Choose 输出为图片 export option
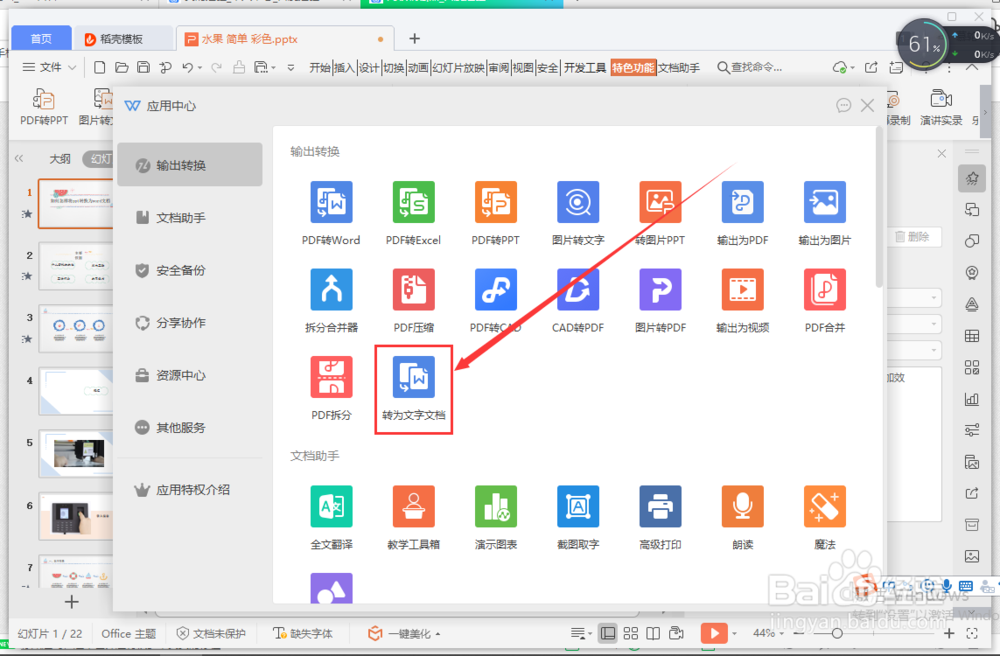The height and width of the screenshot is (656, 1000). tap(825, 213)
